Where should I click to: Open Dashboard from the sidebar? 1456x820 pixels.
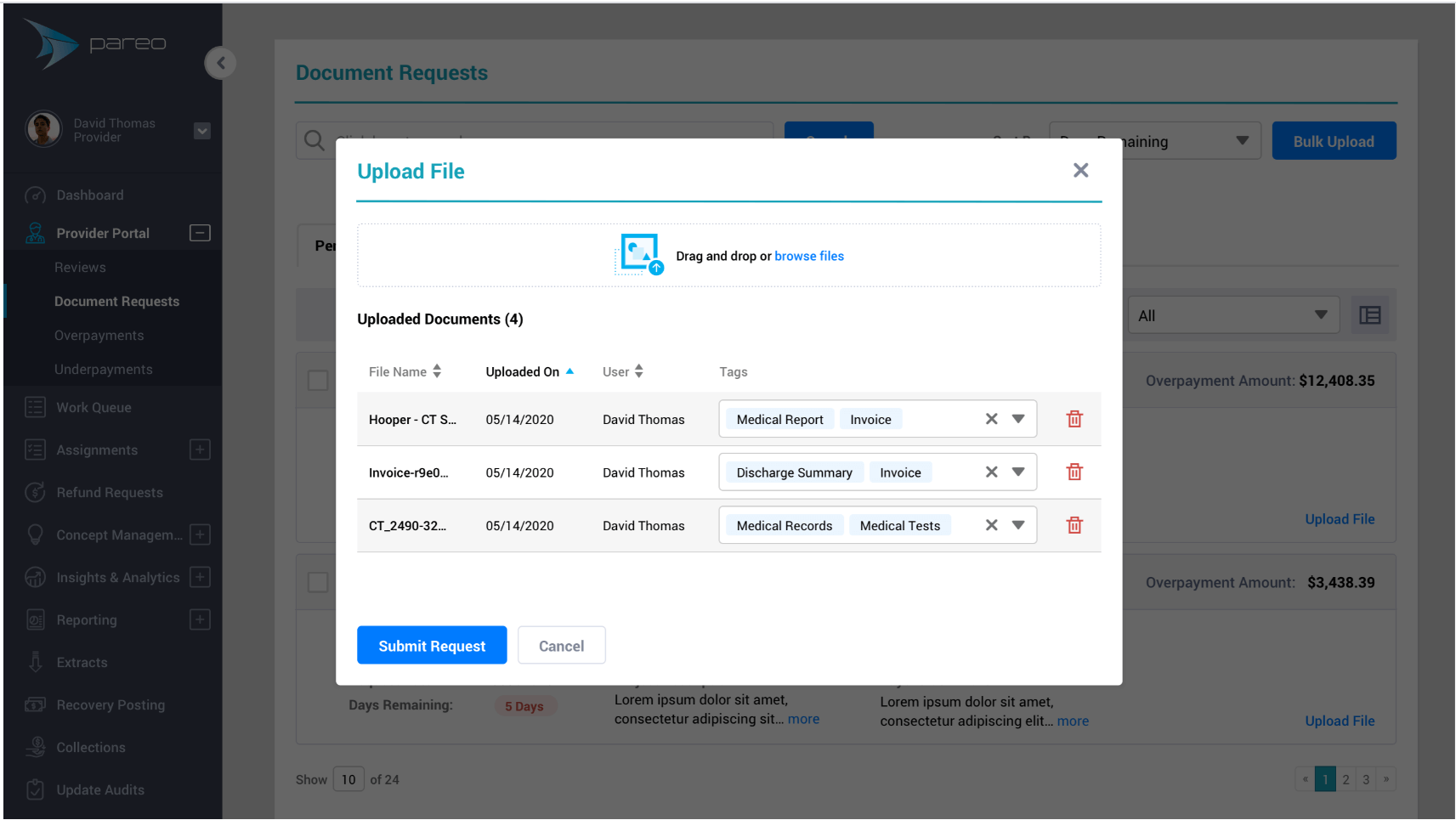(x=89, y=195)
